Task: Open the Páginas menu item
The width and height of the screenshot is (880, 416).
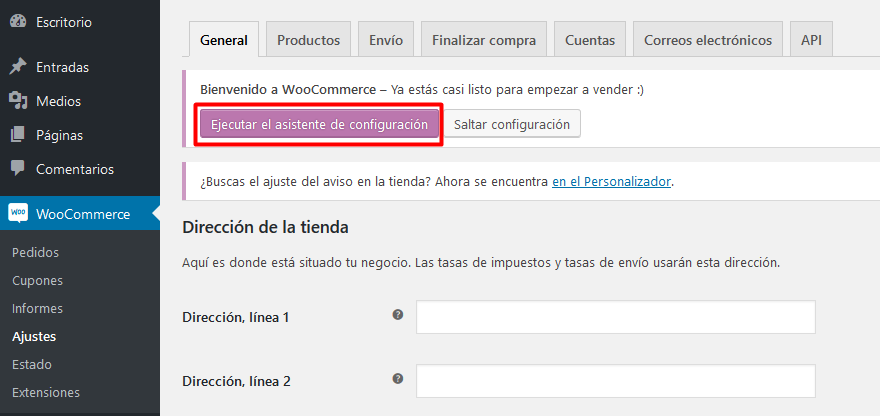Action: tap(80, 135)
